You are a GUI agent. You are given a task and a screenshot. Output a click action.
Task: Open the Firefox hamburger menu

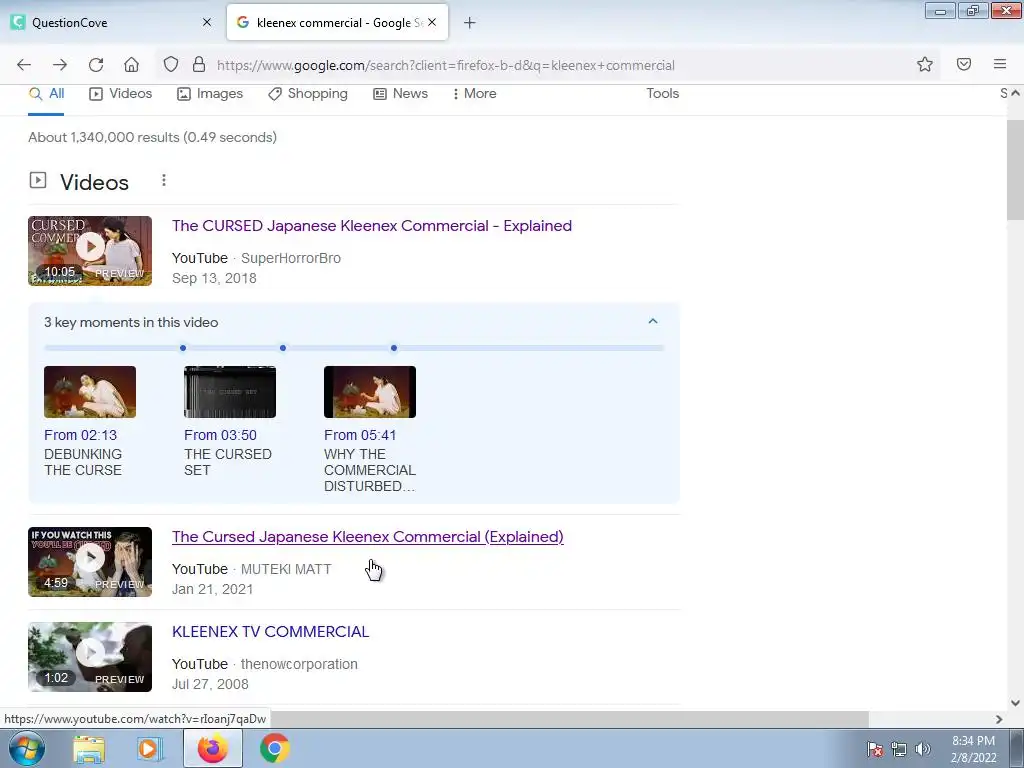[1000, 64]
